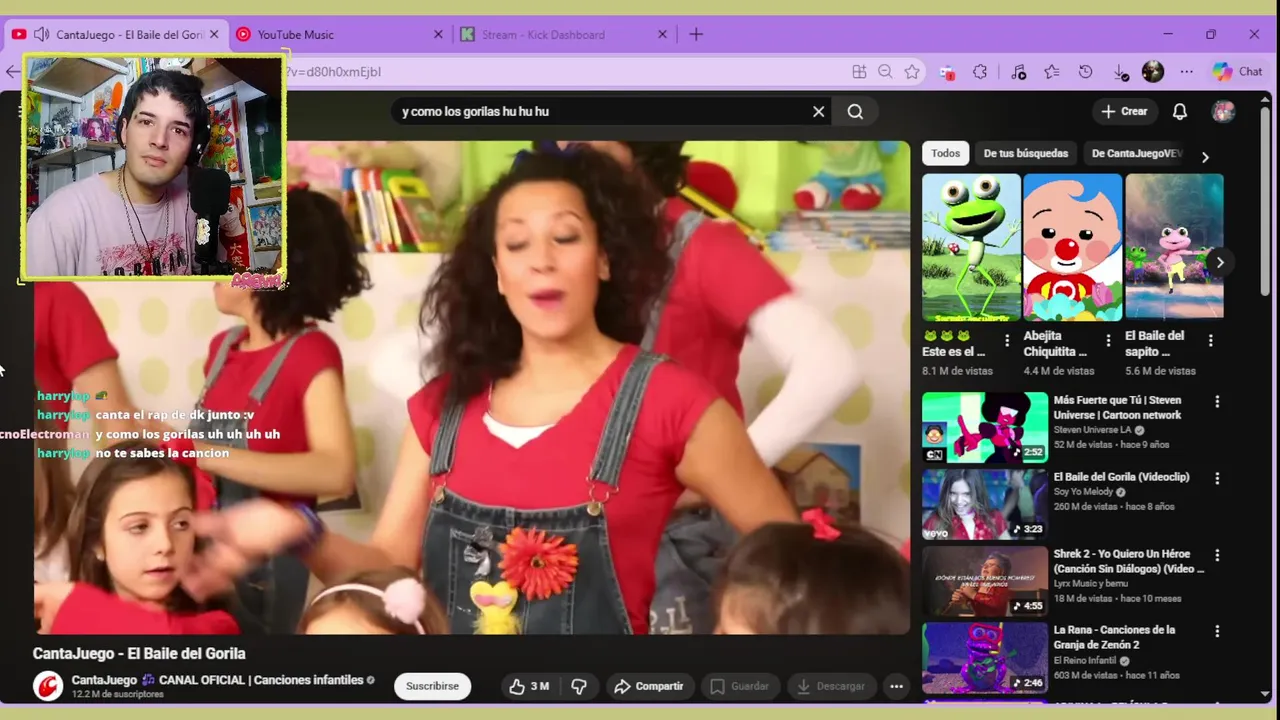The image size is (1280, 720).
Task: Open options for Shrek 2 video
Action: [x=1217, y=555]
